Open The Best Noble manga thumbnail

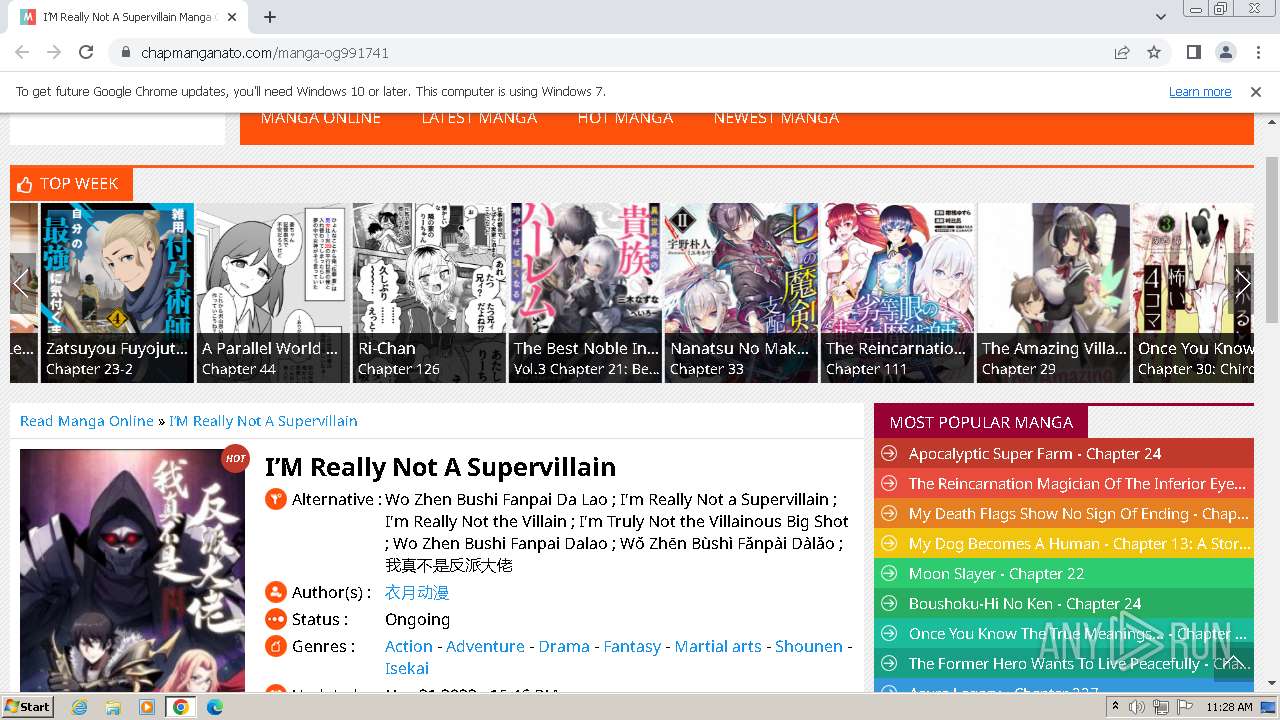pos(586,292)
